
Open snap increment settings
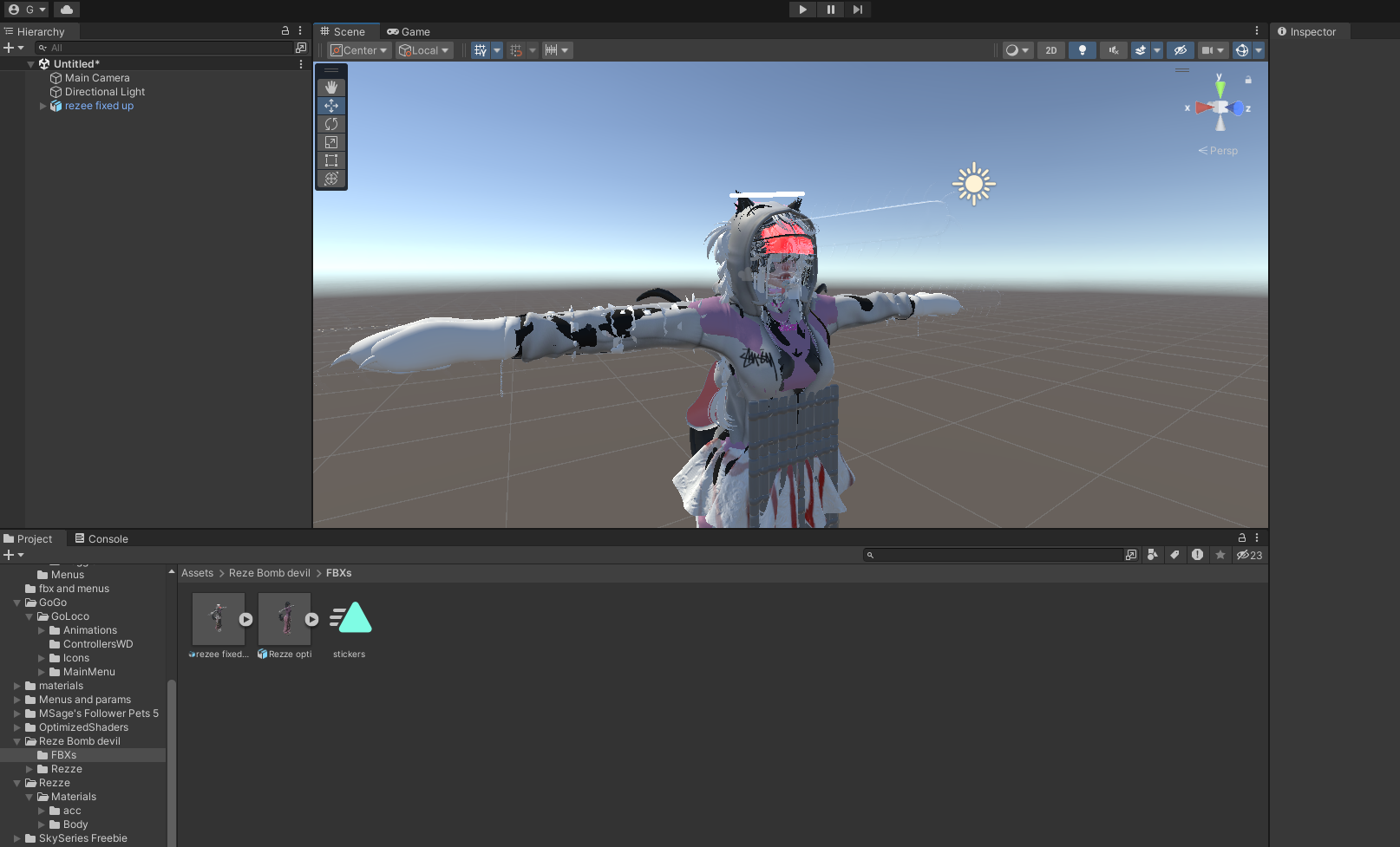557,50
